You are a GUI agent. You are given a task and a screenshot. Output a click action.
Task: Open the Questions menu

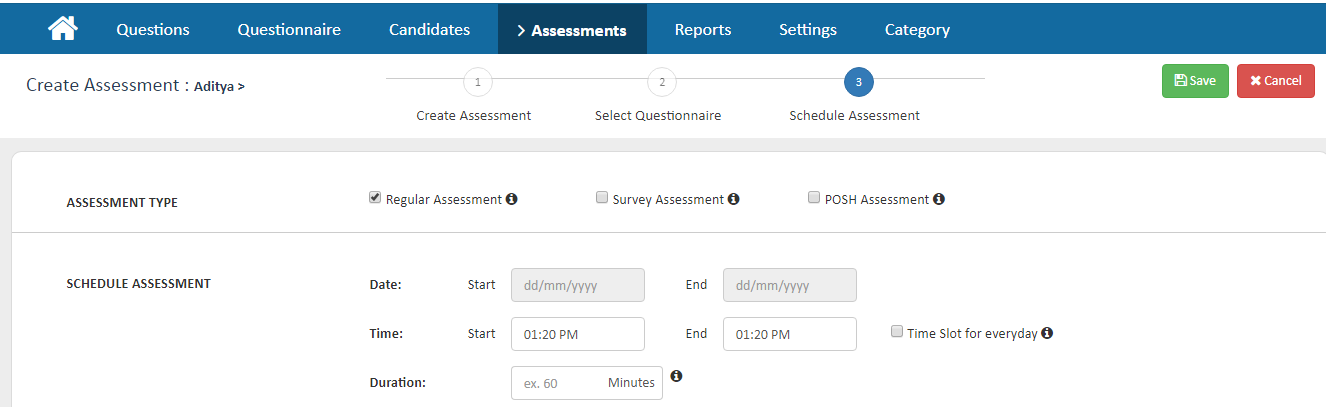pyautogui.click(x=153, y=29)
